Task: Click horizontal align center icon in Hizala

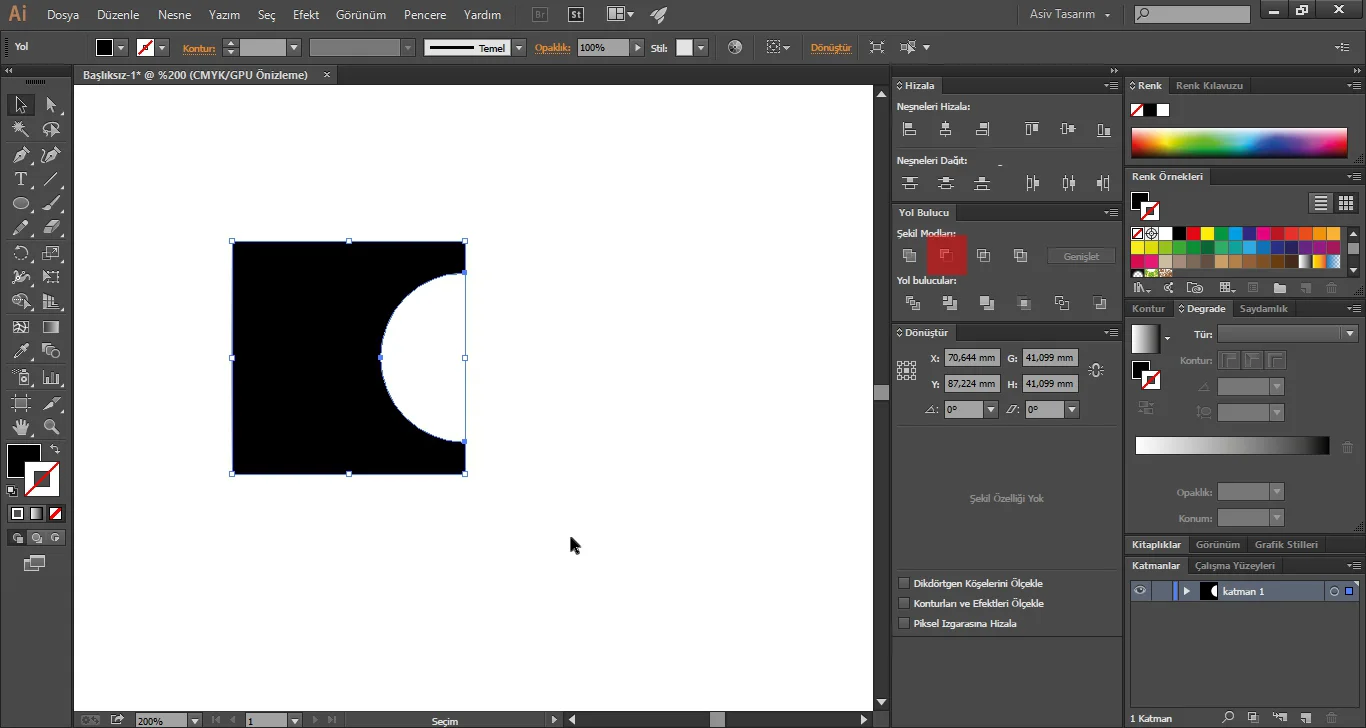Action: (x=945, y=129)
